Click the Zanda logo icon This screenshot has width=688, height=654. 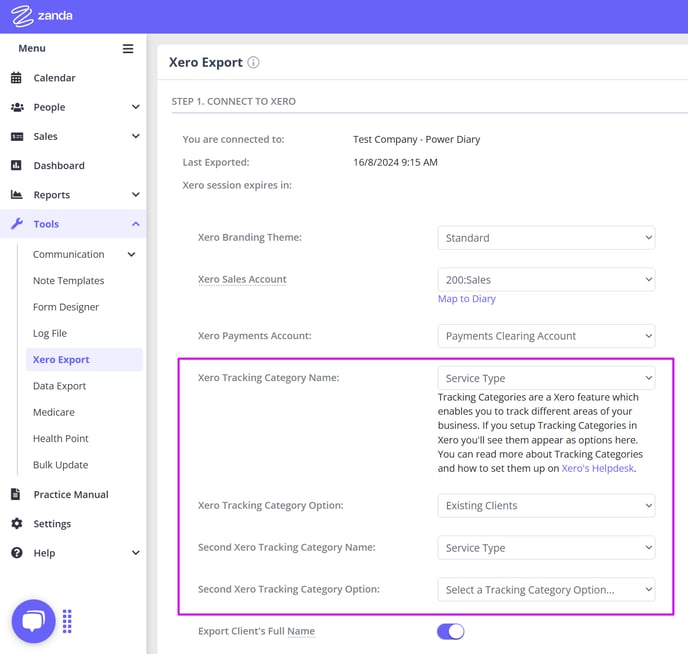pos(22,16)
